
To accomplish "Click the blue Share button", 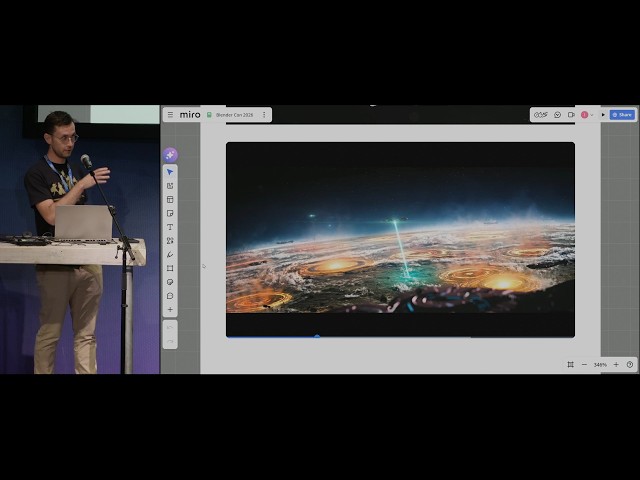I will pyautogui.click(x=622, y=115).
